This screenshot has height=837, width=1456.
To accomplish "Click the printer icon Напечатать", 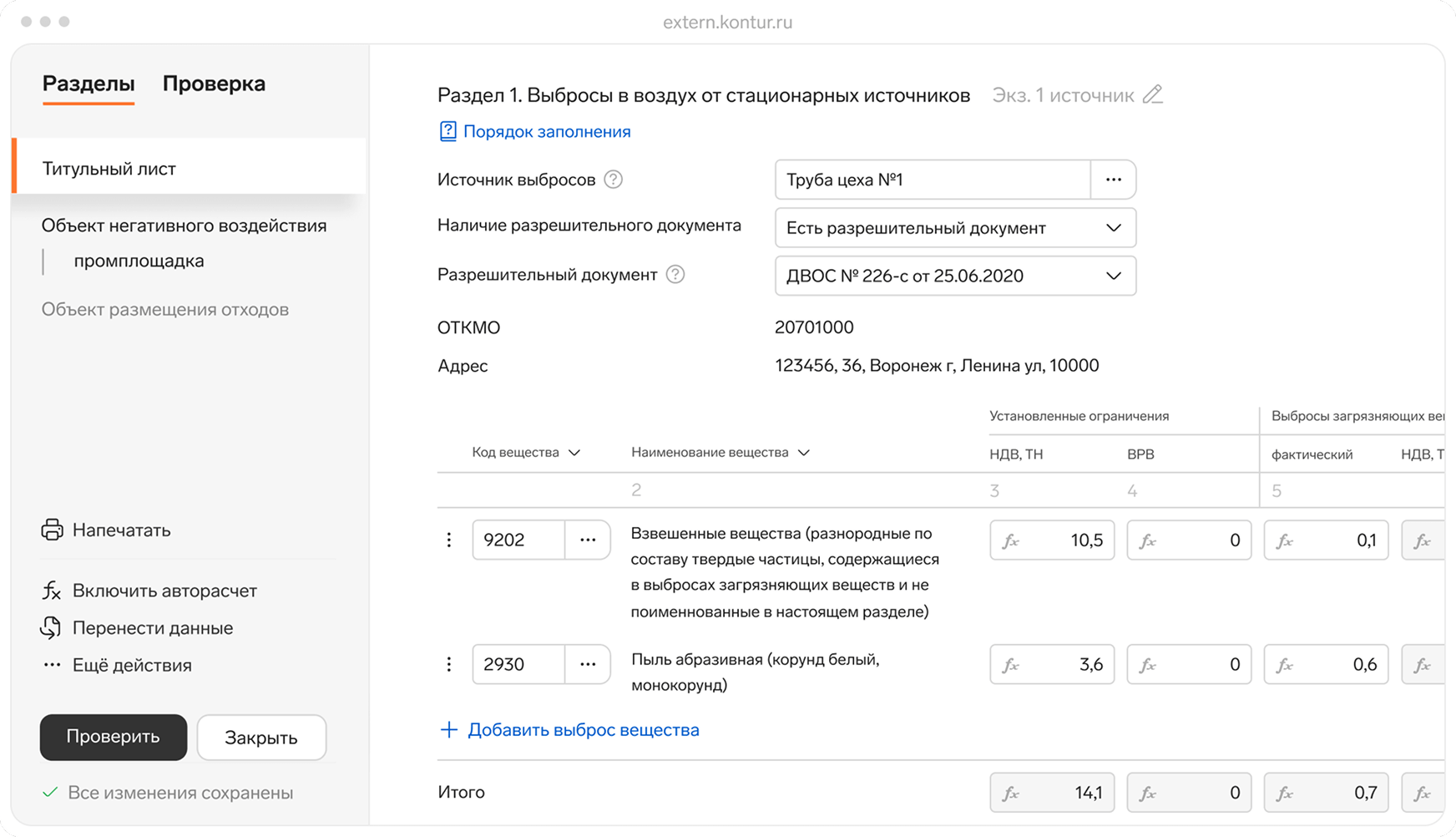I will [52, 530].
